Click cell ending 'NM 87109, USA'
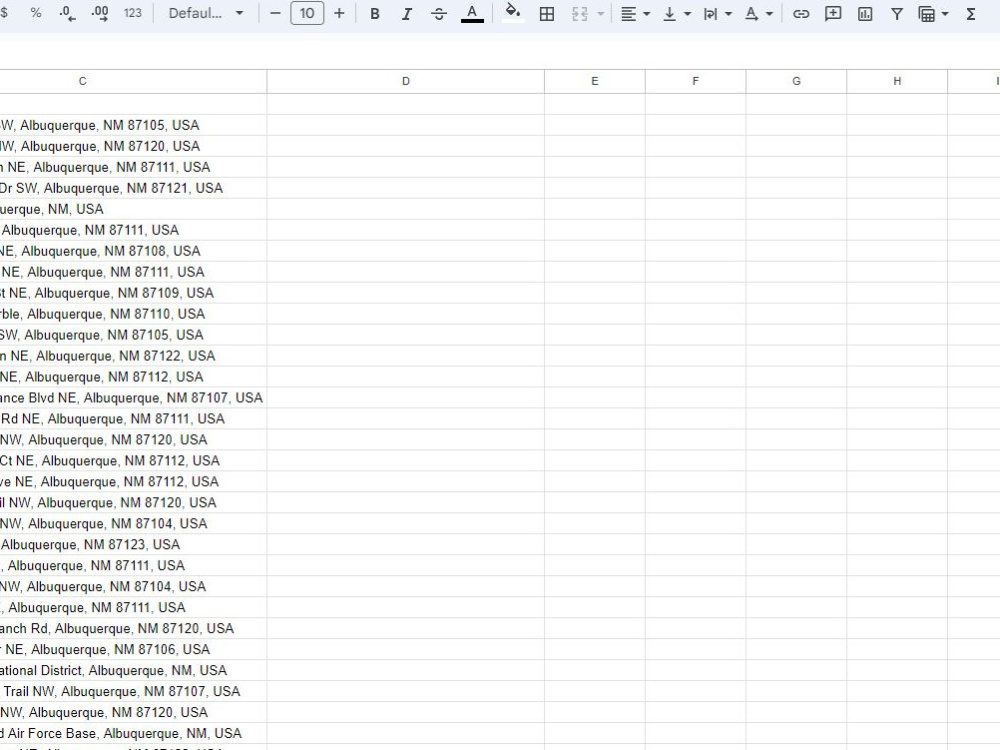The width and height of the screenshot is (1000, 750). click(x=133, y=293)
